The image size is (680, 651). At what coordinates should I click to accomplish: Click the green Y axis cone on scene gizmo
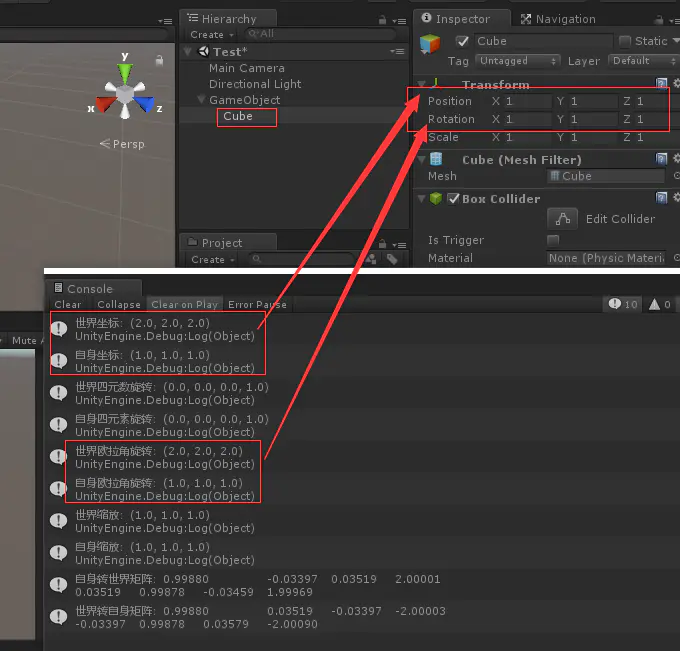tap(125, 73)
